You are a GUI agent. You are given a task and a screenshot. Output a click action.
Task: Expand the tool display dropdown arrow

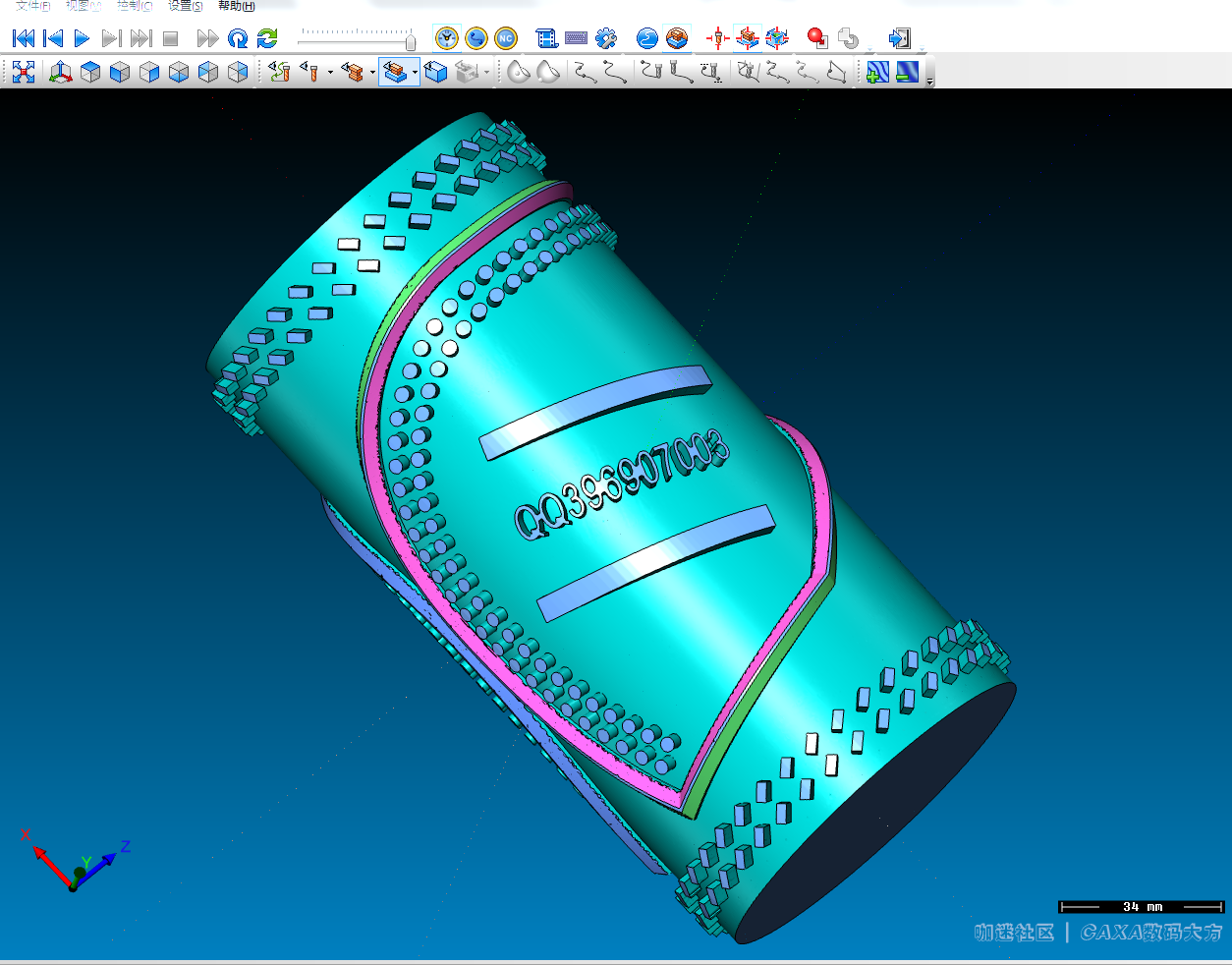pos(330,73)
